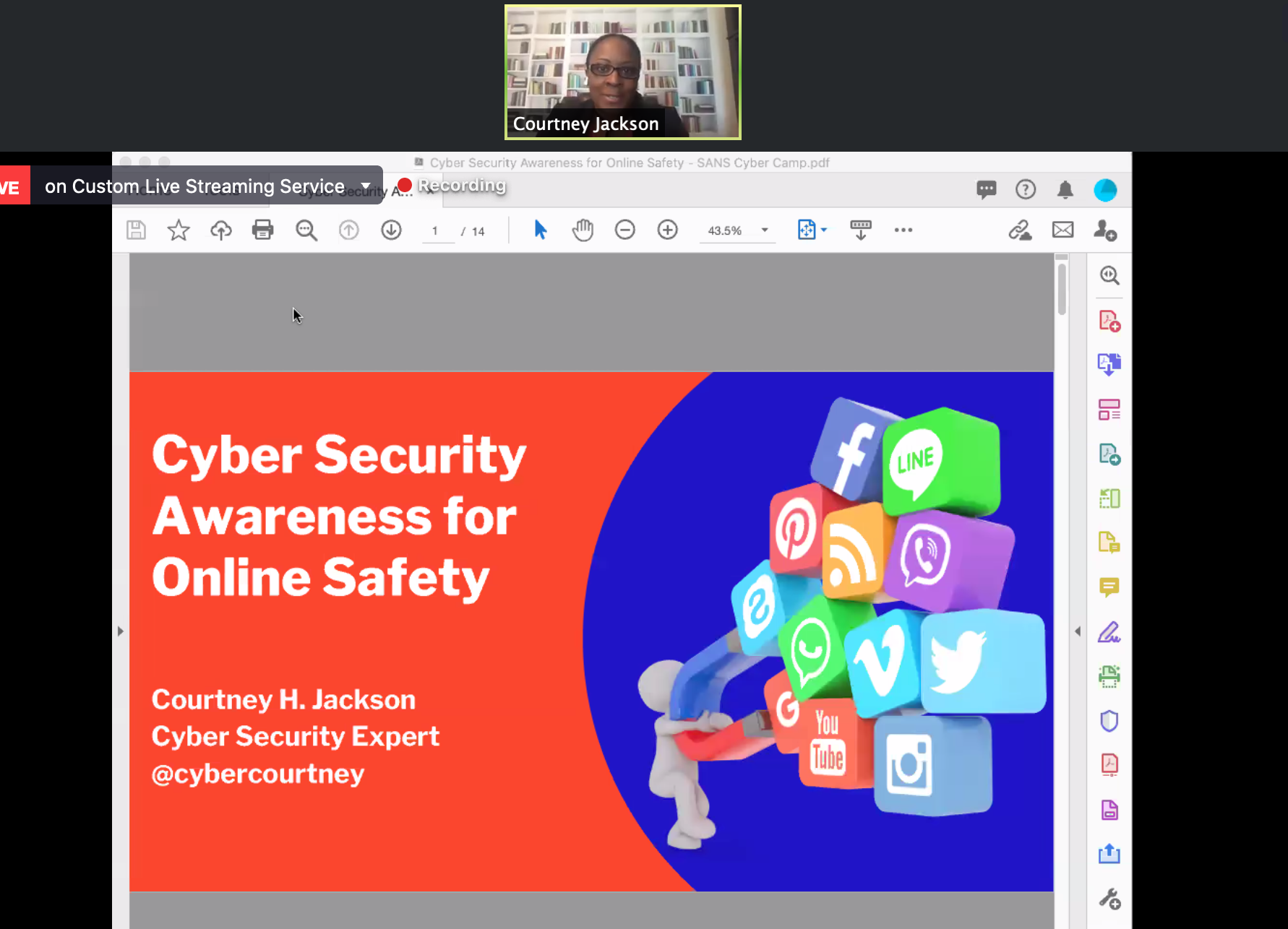
Task: Open the Compare Files tool icon
Action: click(x=1109, y=498)
